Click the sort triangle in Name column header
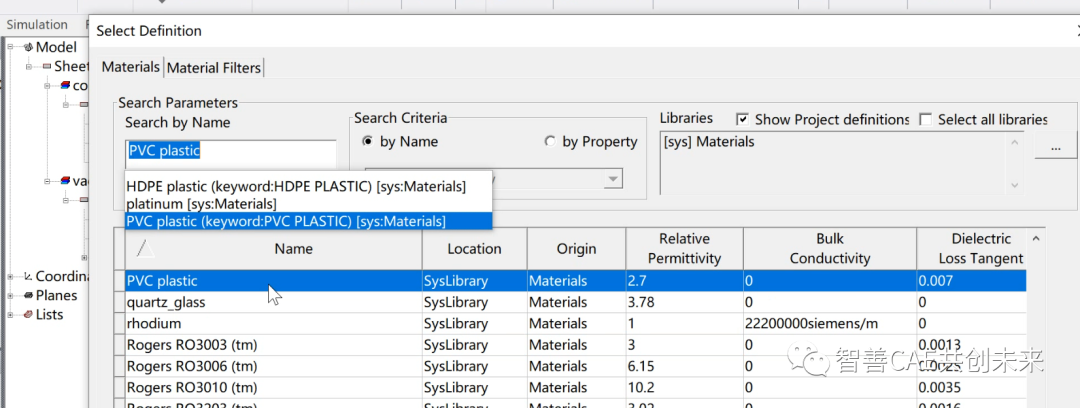The width and height of the screenshot is (1080, 408). point(145,249)
